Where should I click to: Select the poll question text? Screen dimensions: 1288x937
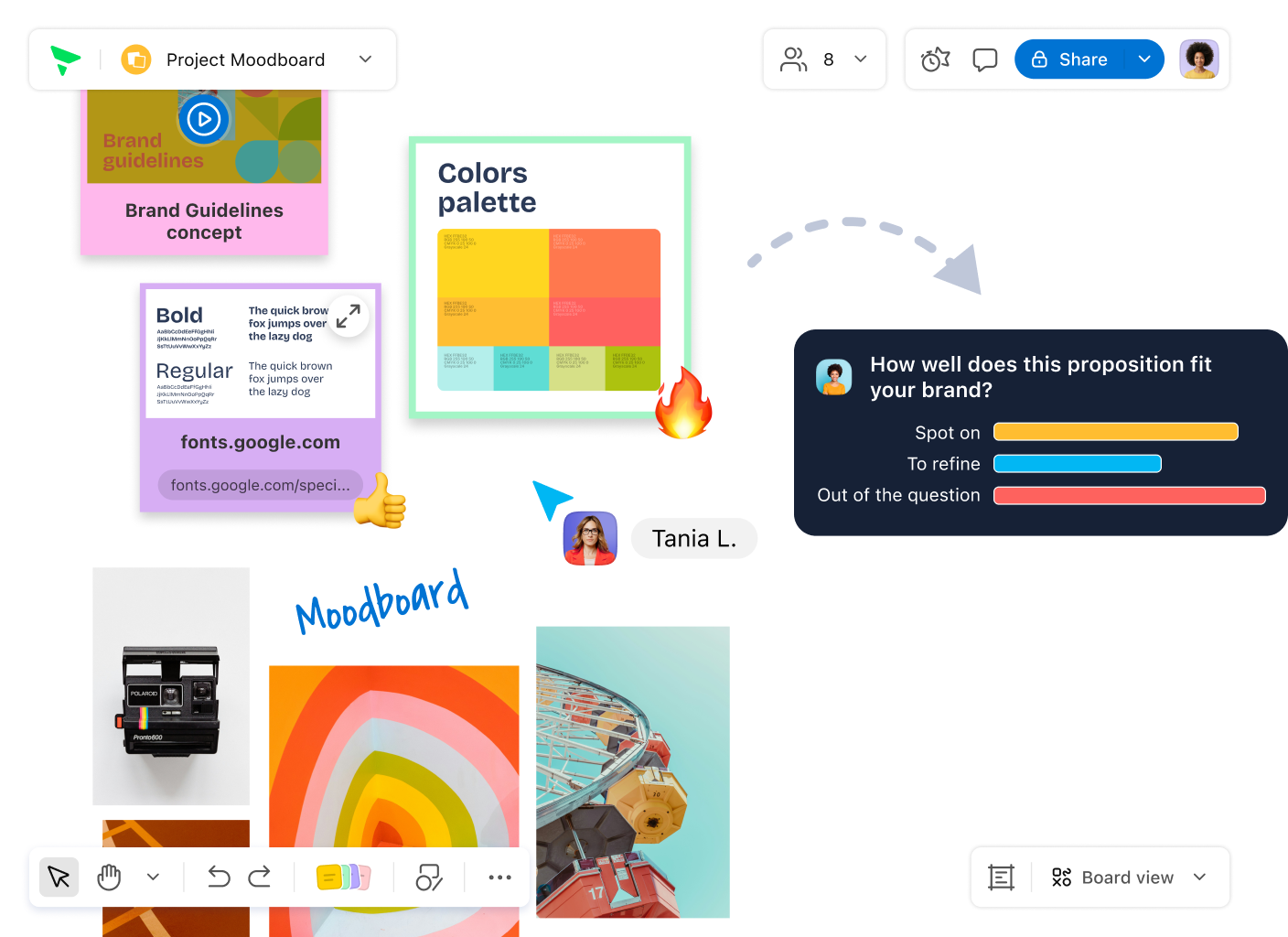click(x=1041, y=377)
